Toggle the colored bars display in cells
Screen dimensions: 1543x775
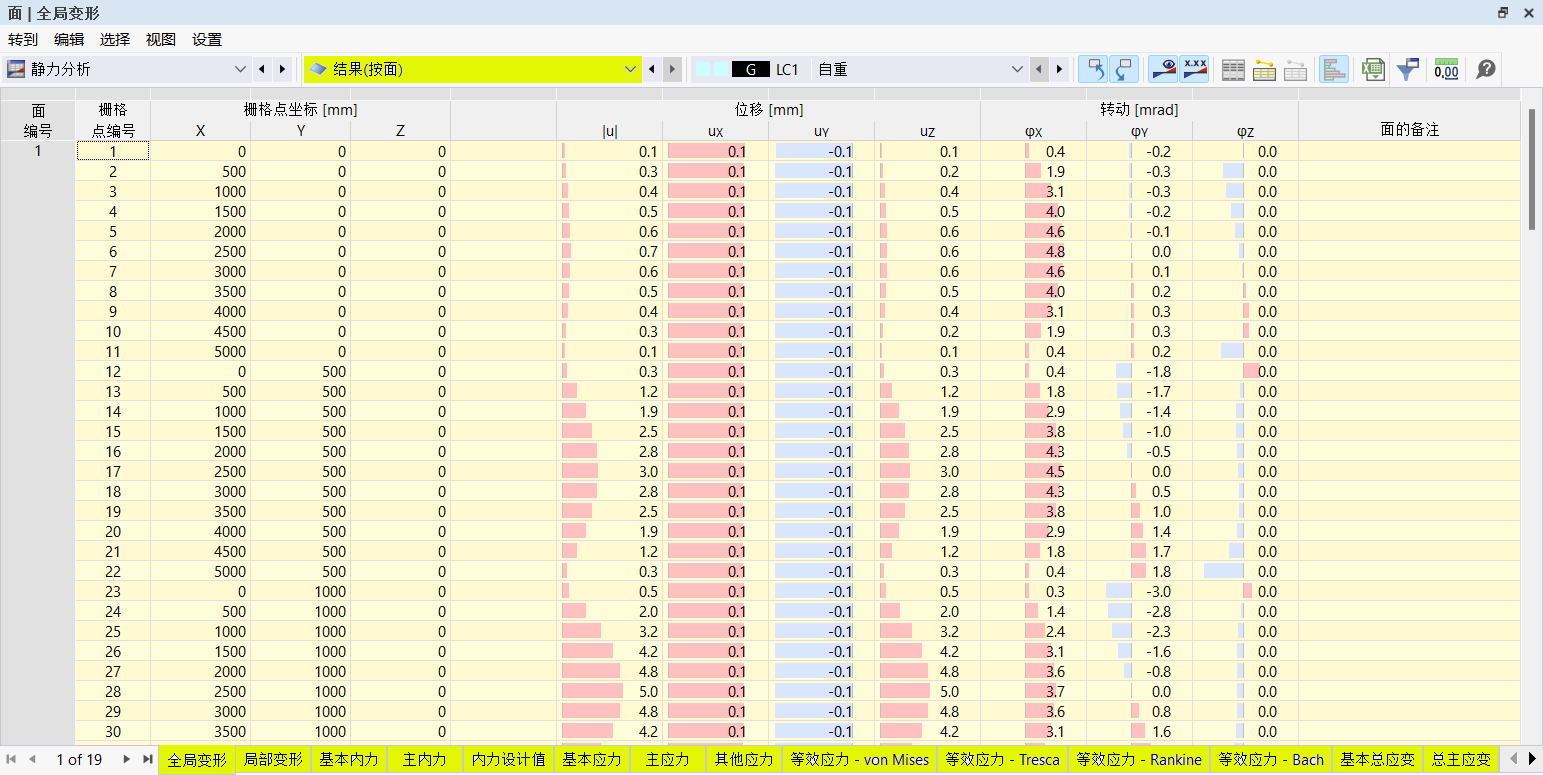1333,69
